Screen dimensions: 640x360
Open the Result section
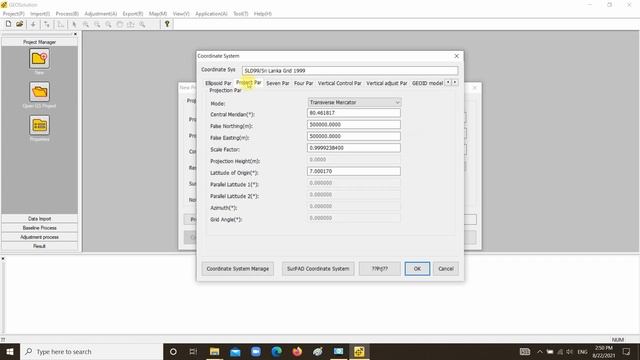(39, 246)
